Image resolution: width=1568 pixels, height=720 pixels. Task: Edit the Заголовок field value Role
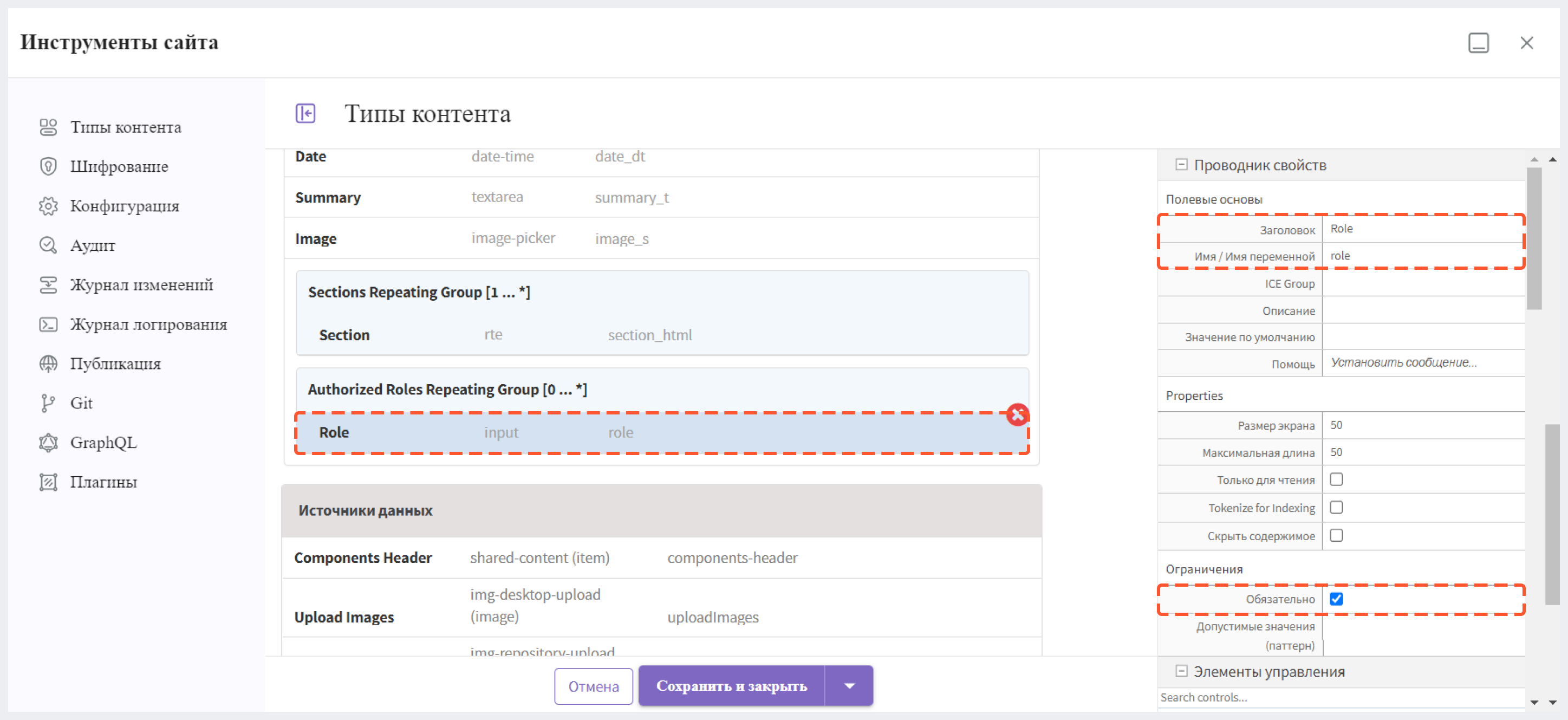tap(1424, 229)
